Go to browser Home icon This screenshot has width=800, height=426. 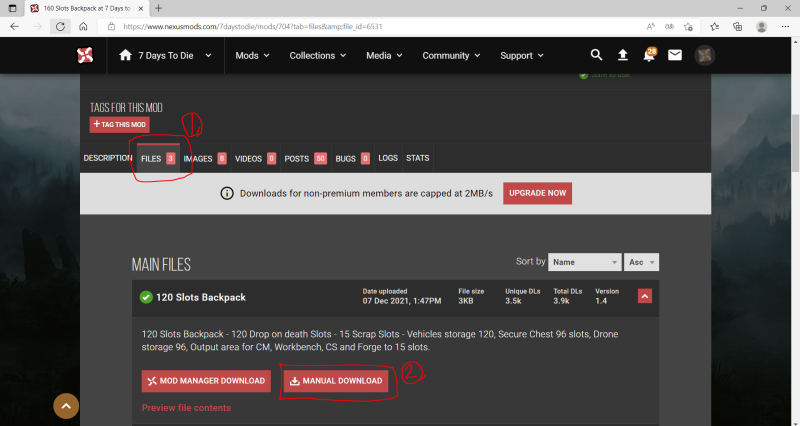tap(83, 27)
